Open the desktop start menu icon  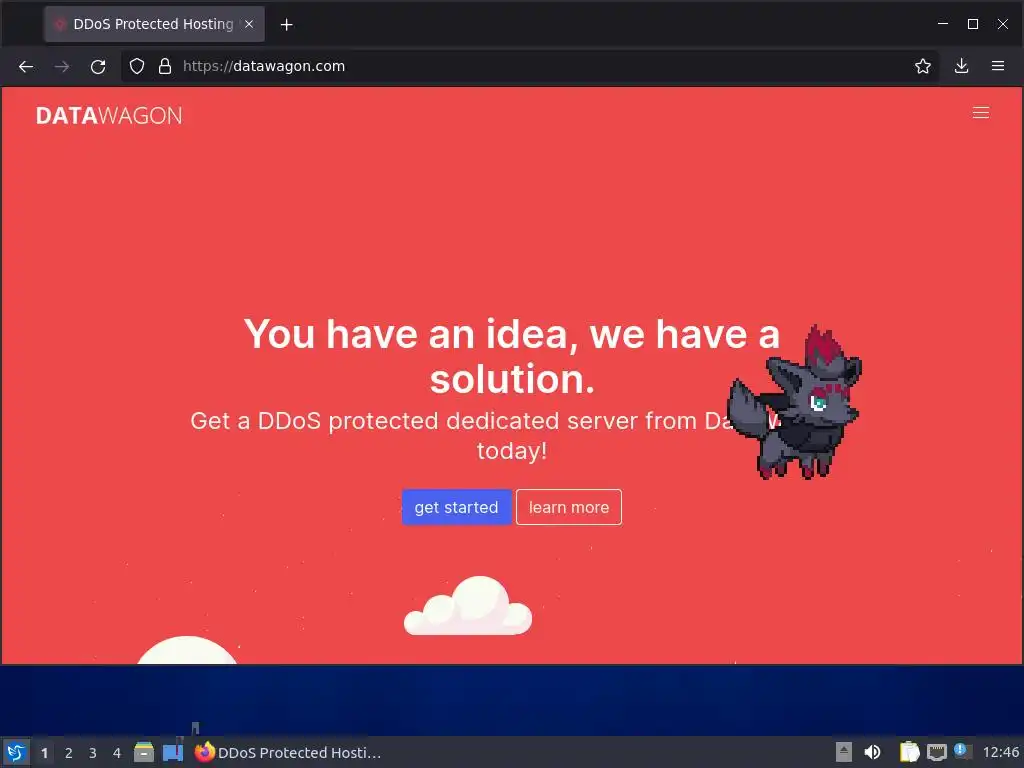coord(16,752)
